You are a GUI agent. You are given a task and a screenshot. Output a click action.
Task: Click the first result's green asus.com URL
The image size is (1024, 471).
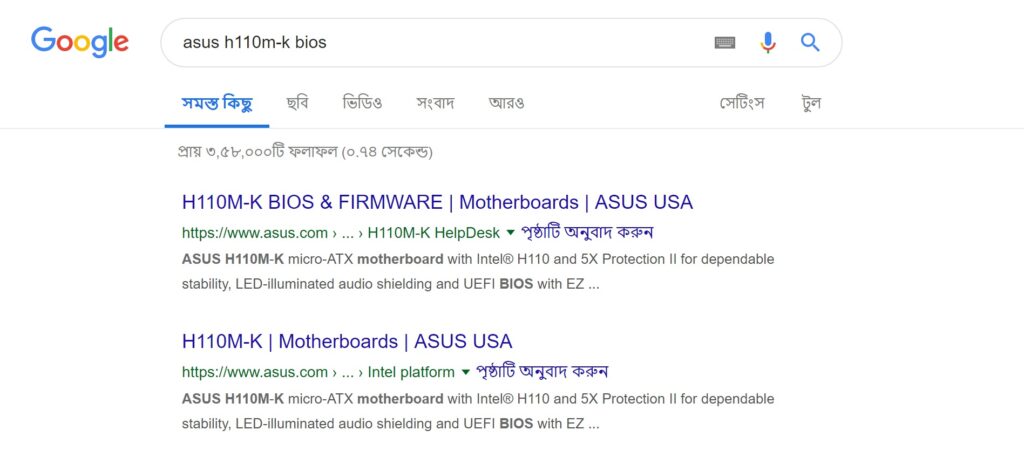coord(341,233)
